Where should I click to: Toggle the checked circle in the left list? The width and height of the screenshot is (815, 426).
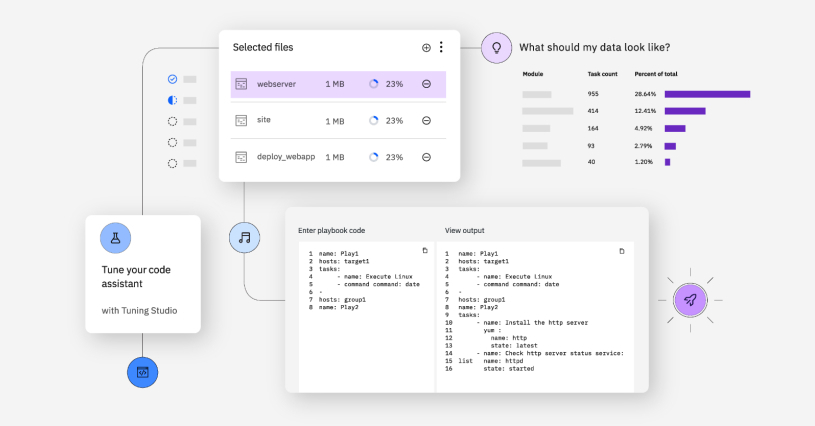pos(172,78)
